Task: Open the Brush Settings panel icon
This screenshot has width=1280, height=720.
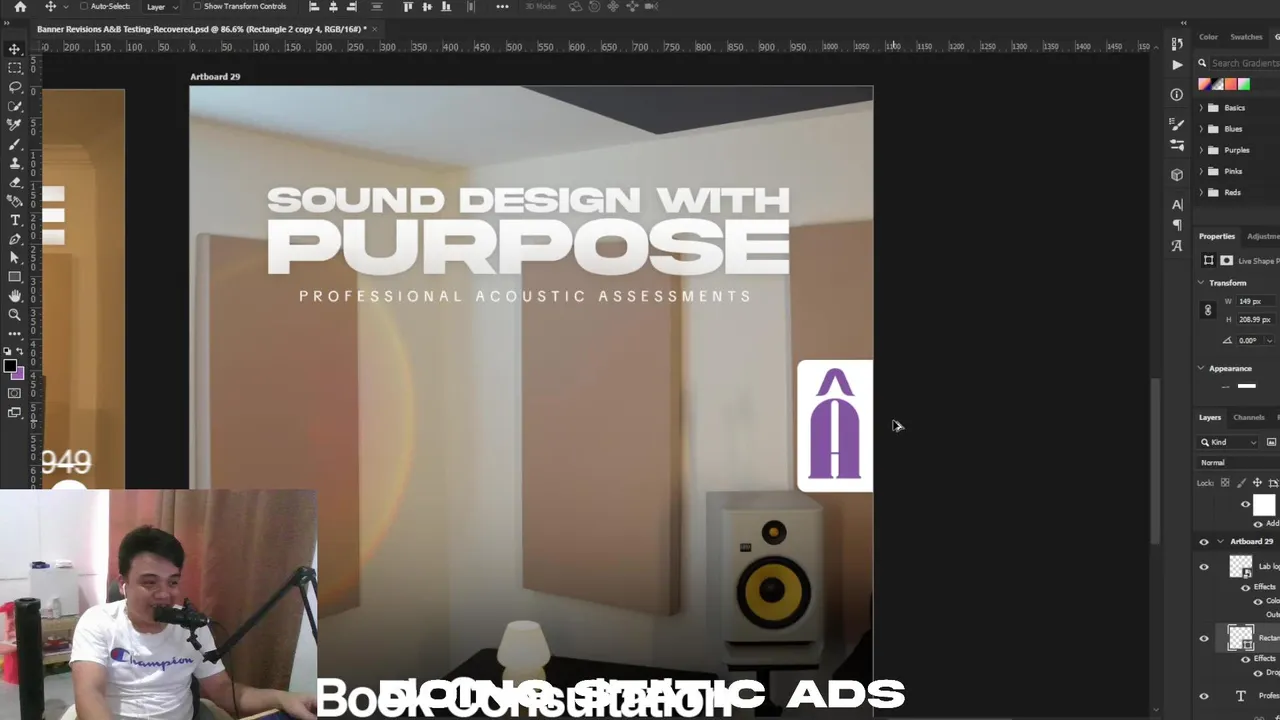Action: [x=1177, y=145]
